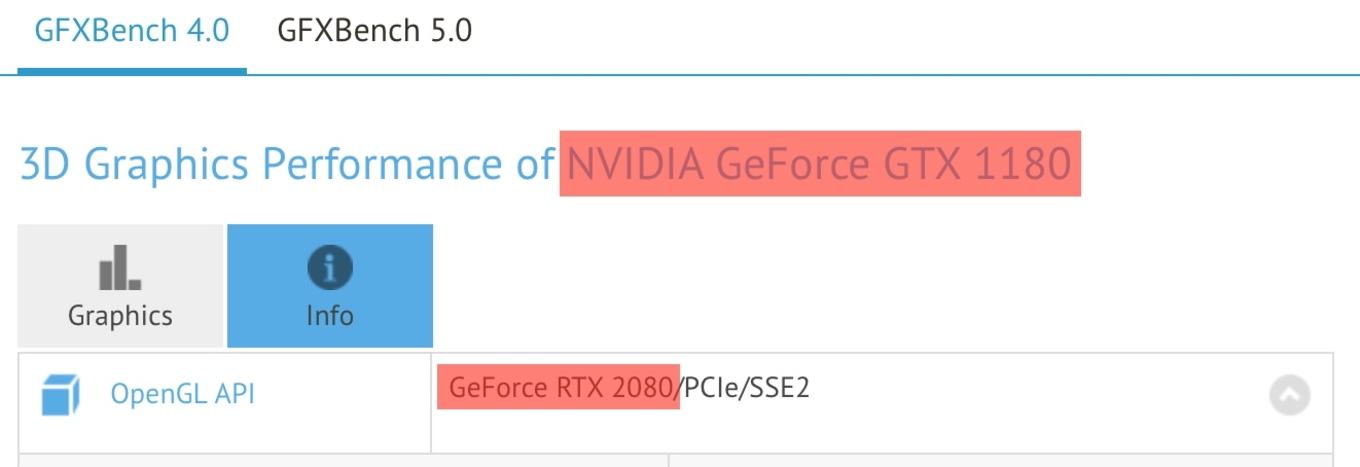Click the highlighted NVIDIA GeForce GTX 1180 title
This screenshot has width=1360, height=467.
pos(820,163)
